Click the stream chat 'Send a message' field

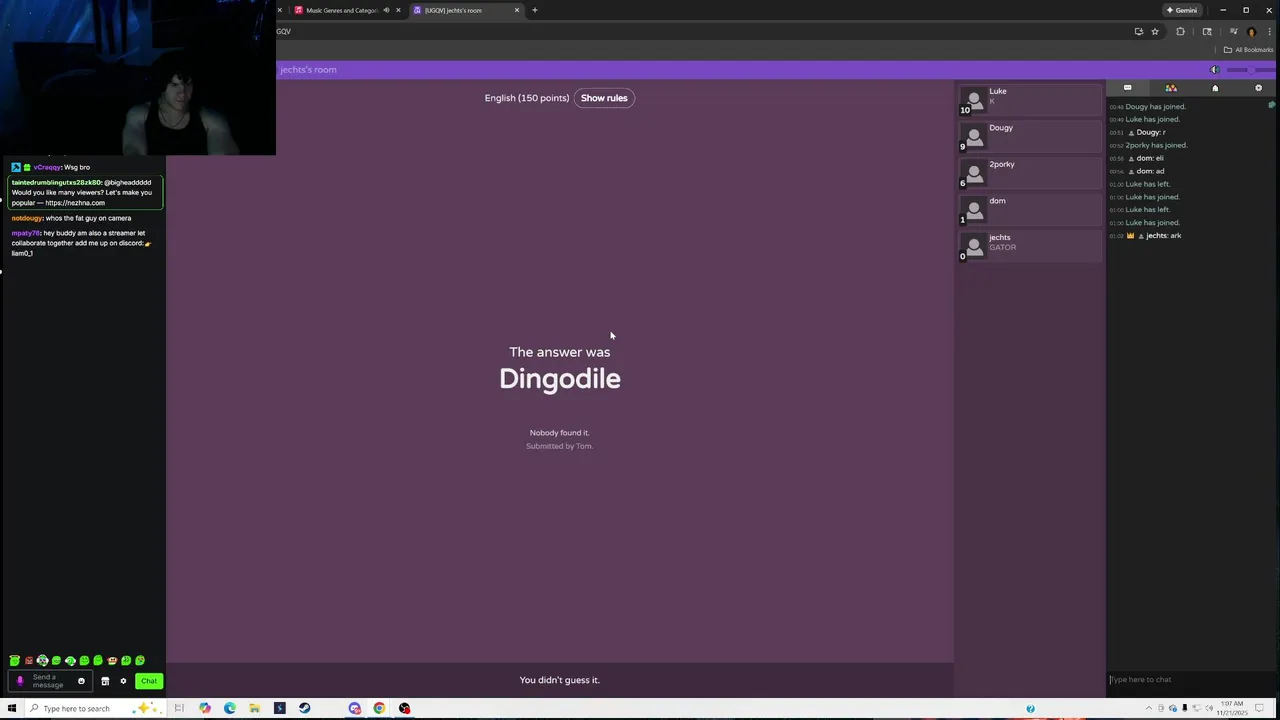(x=52, y=681)
